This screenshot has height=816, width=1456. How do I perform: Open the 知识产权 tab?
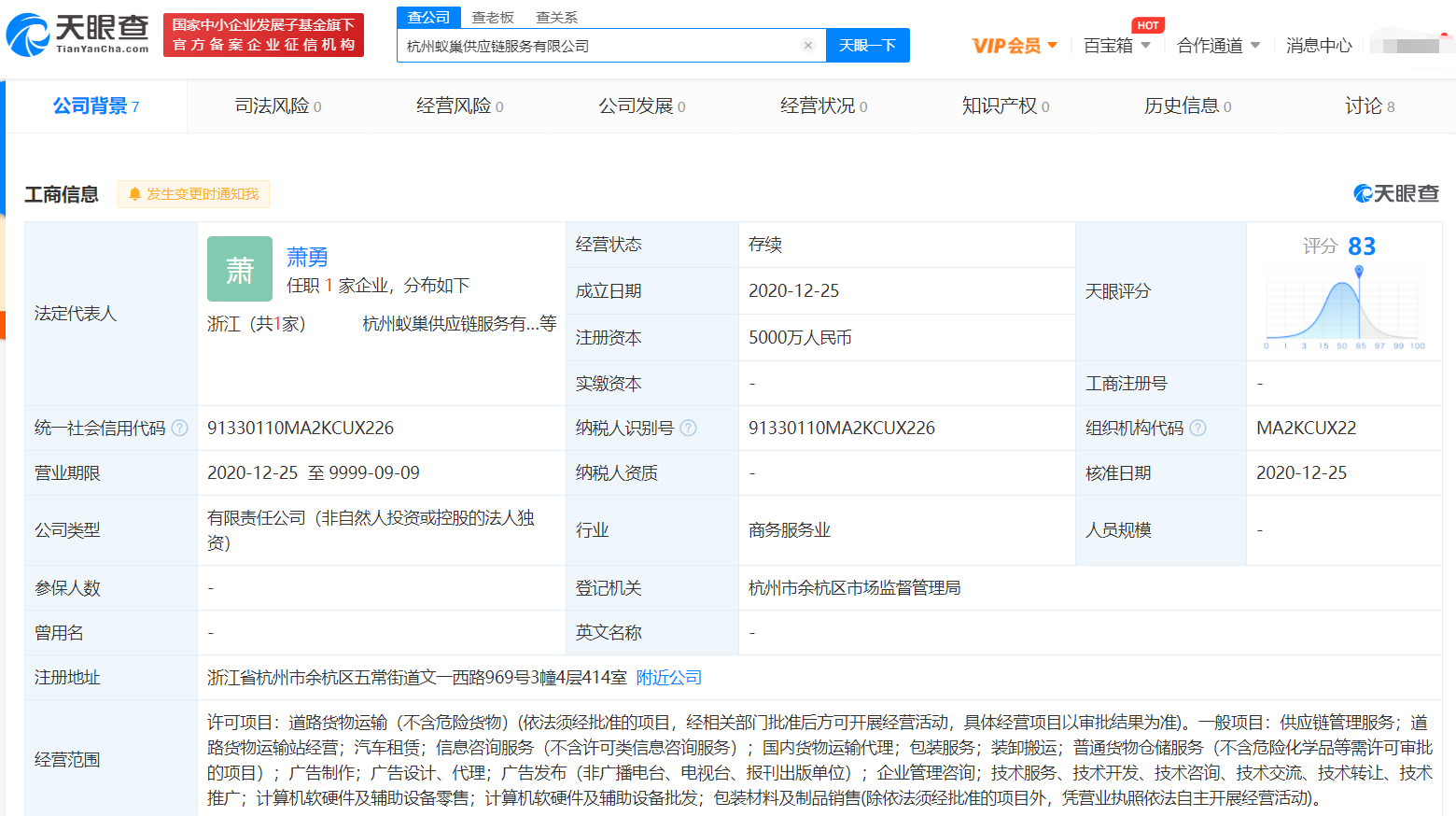point(1006,106)
